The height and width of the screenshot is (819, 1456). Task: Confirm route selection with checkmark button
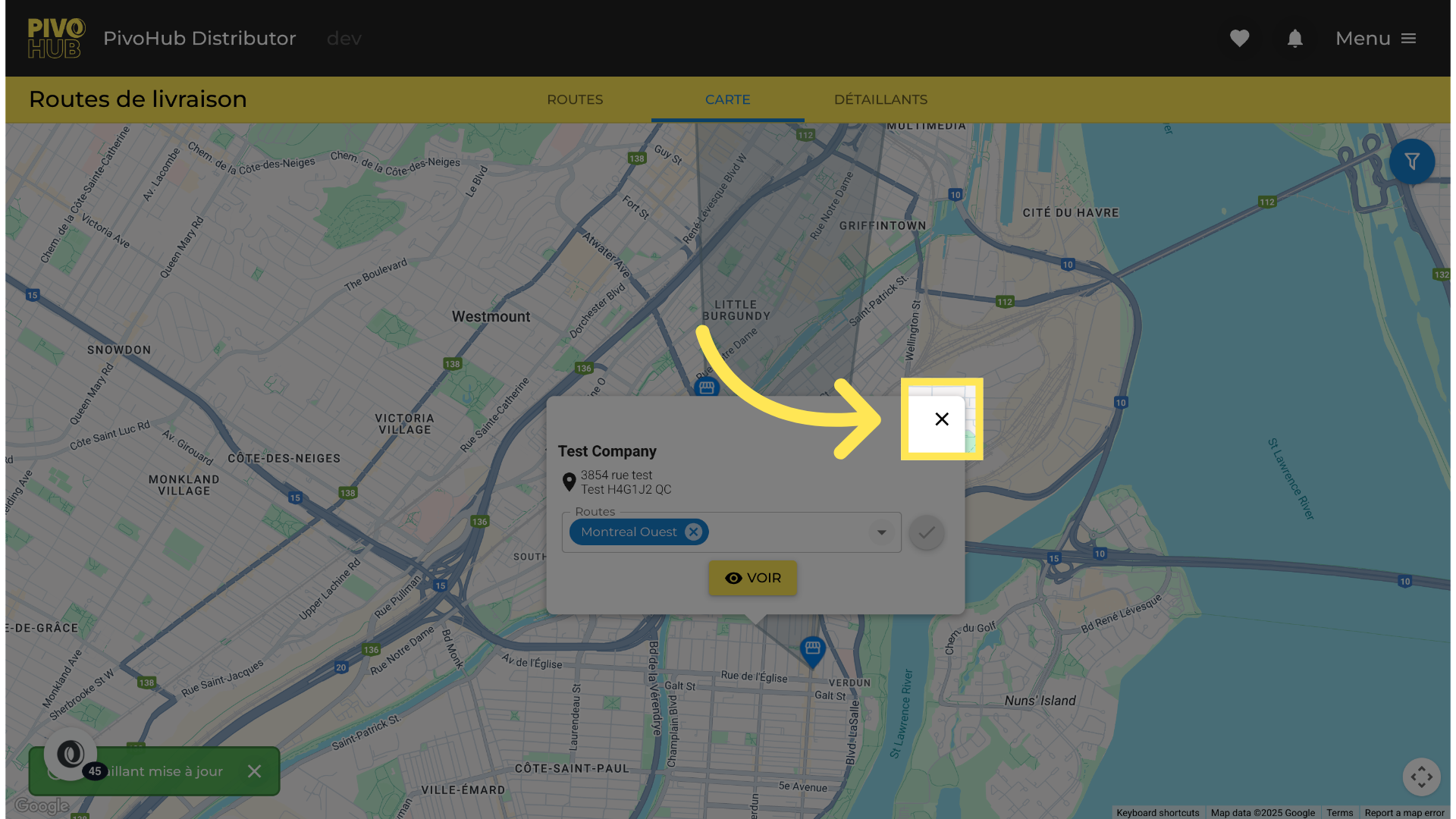coord(926,532)
